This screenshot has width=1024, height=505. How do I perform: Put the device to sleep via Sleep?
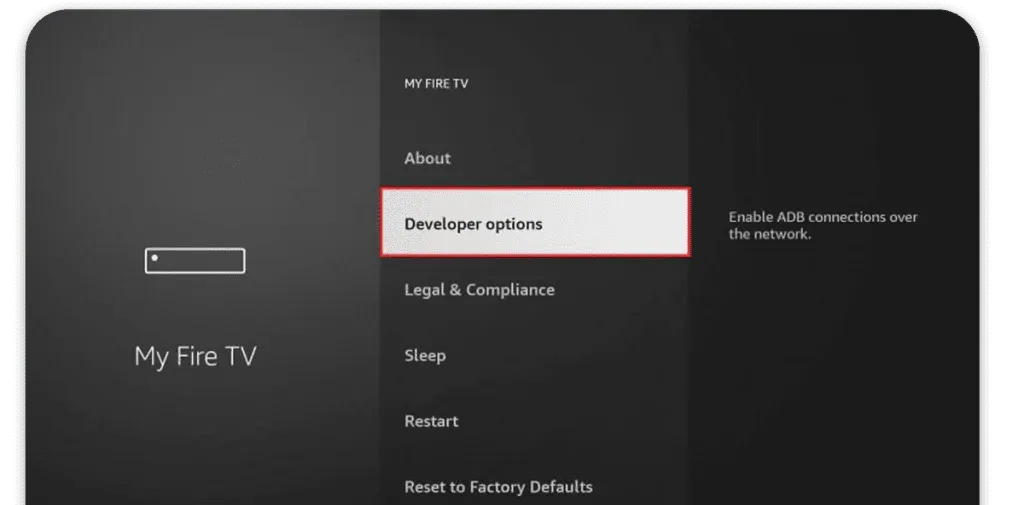click(425, 355)
